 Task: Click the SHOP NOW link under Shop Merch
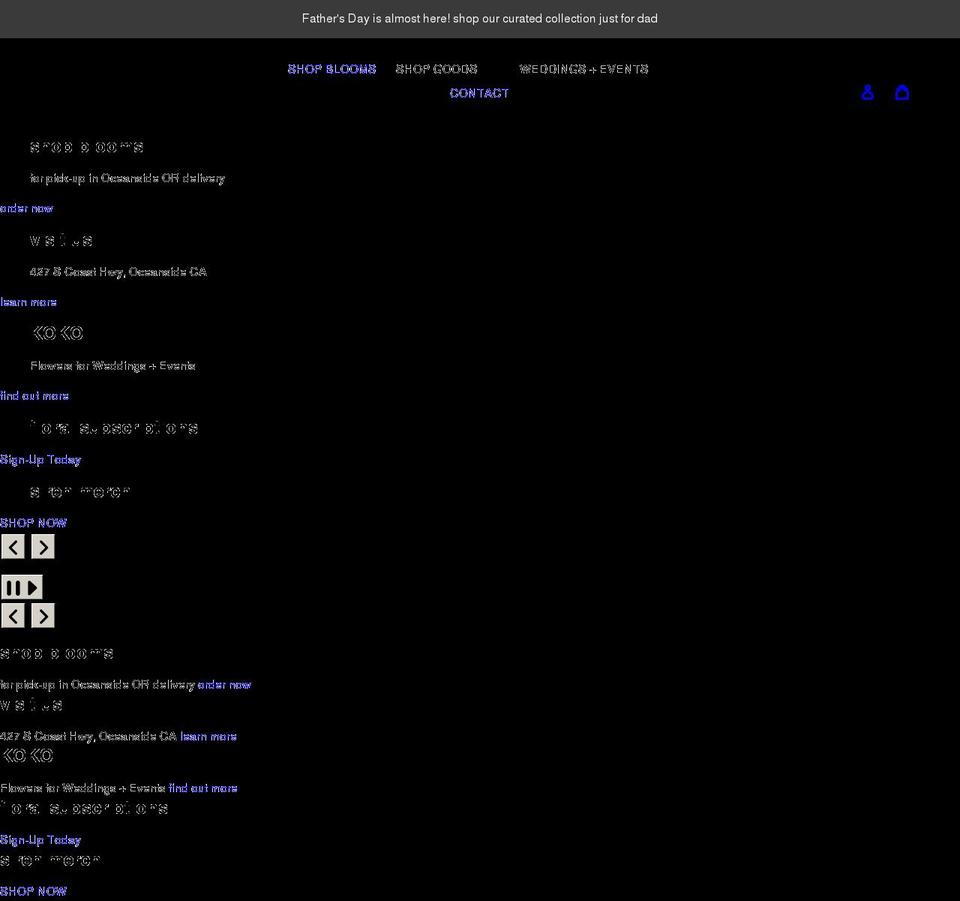[33, 522]
